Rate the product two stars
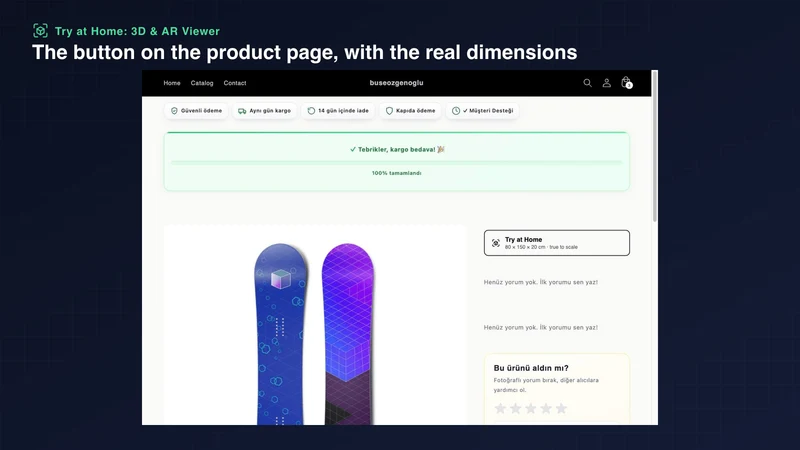The image size is (800, 450). point(516,408)
